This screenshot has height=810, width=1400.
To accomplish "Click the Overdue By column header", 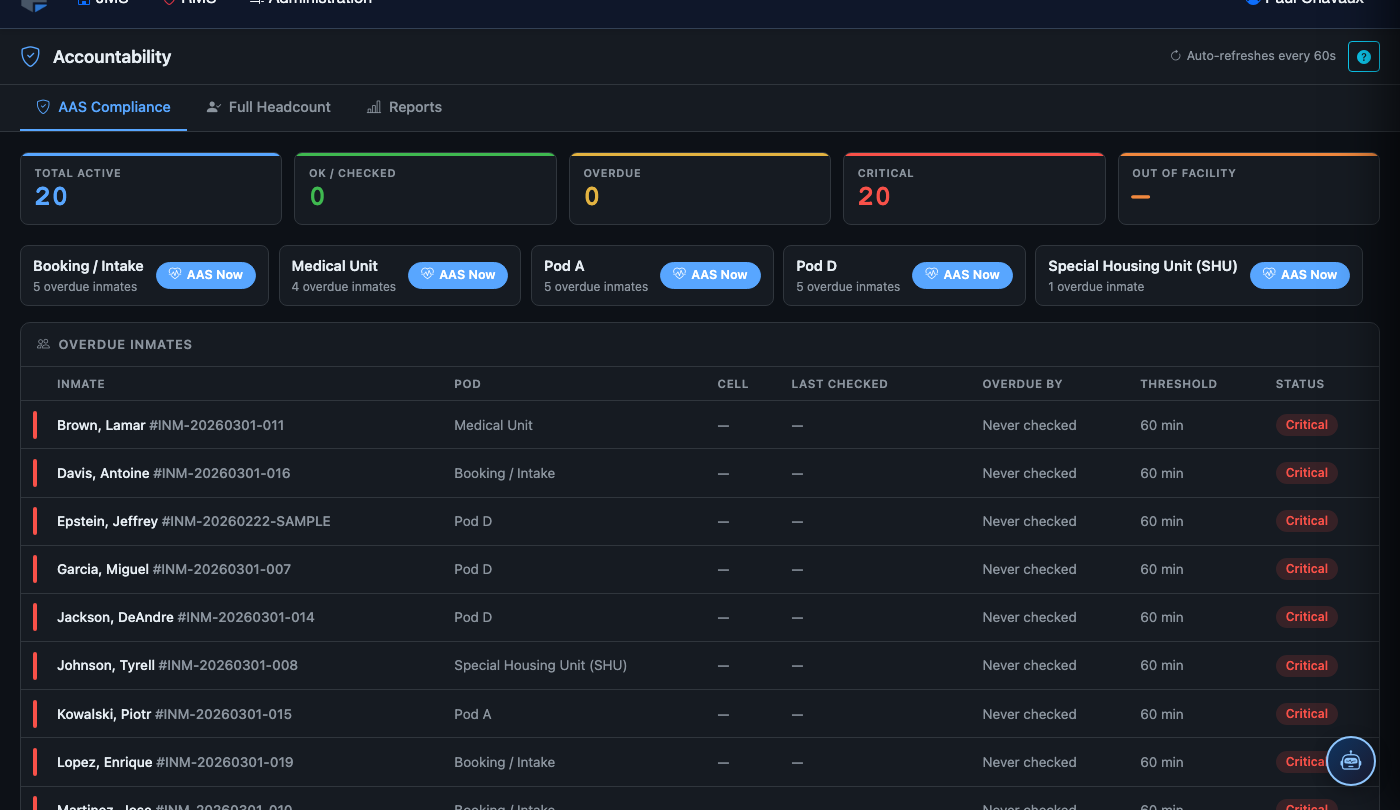I will coord(1022,384).
